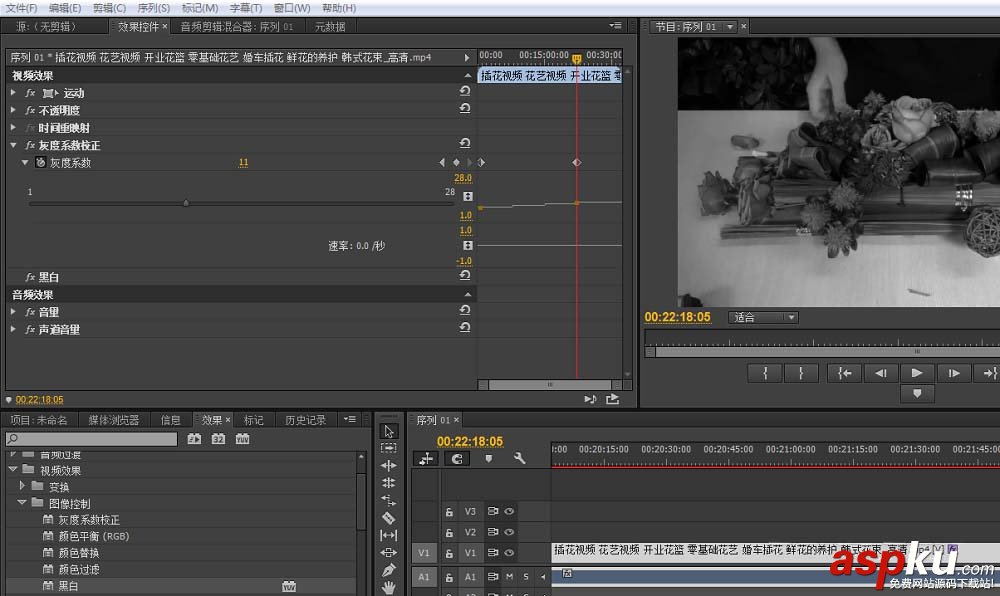This screenshot has width=1000, height=596.
Task: Pick the Hand tool in the tools panel
Action: tap(389, 587)
